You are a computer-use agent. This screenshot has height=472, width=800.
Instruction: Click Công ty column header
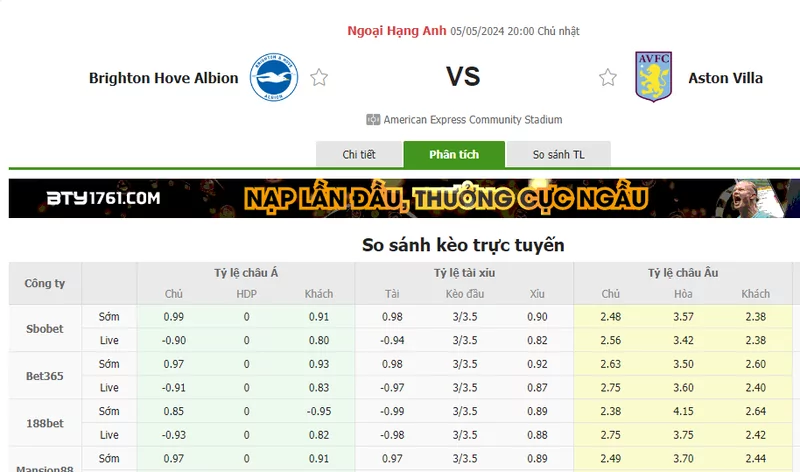(x=45, y=283)
